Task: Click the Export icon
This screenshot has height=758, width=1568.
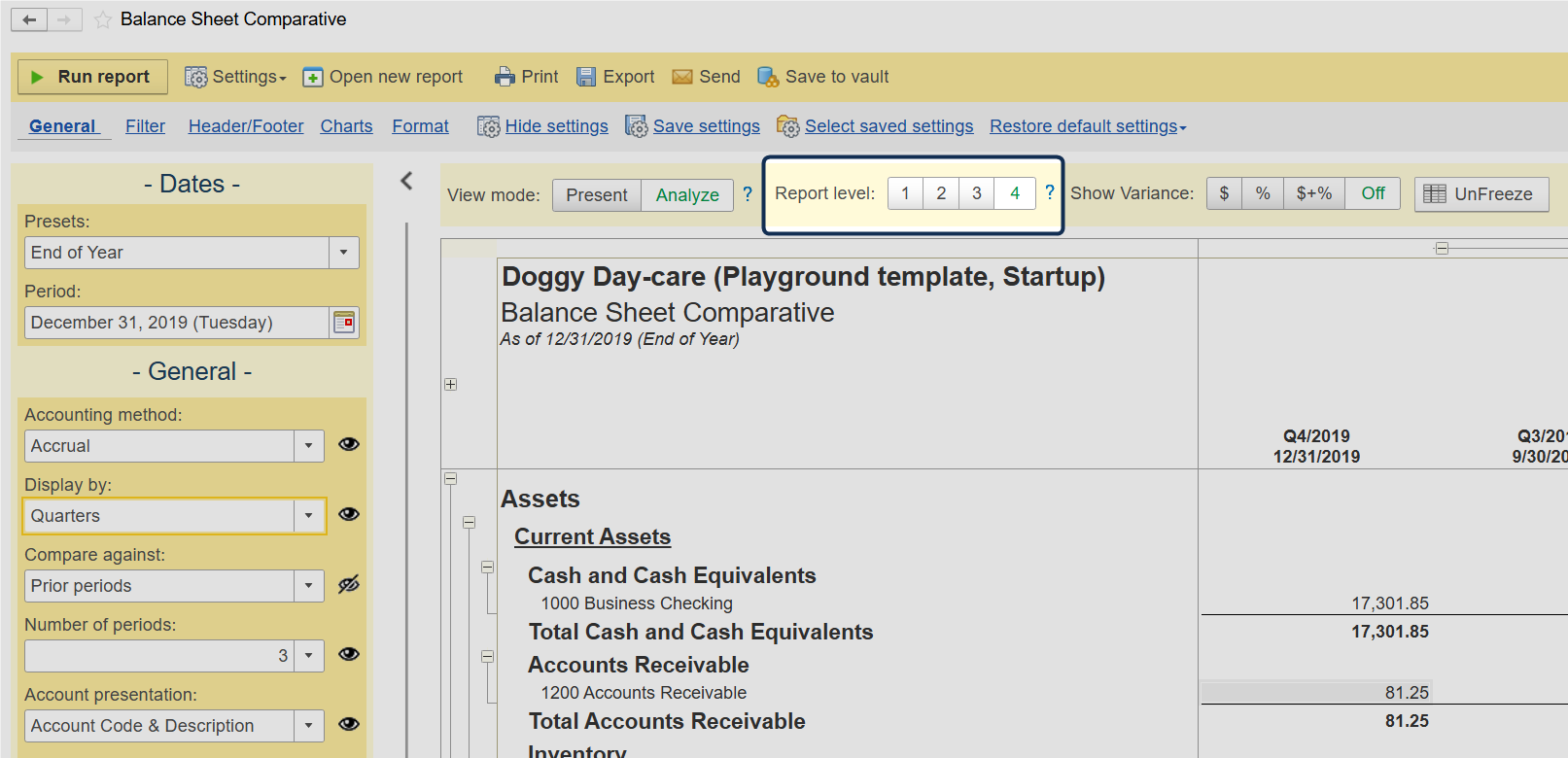Action: tap(586, 77)
